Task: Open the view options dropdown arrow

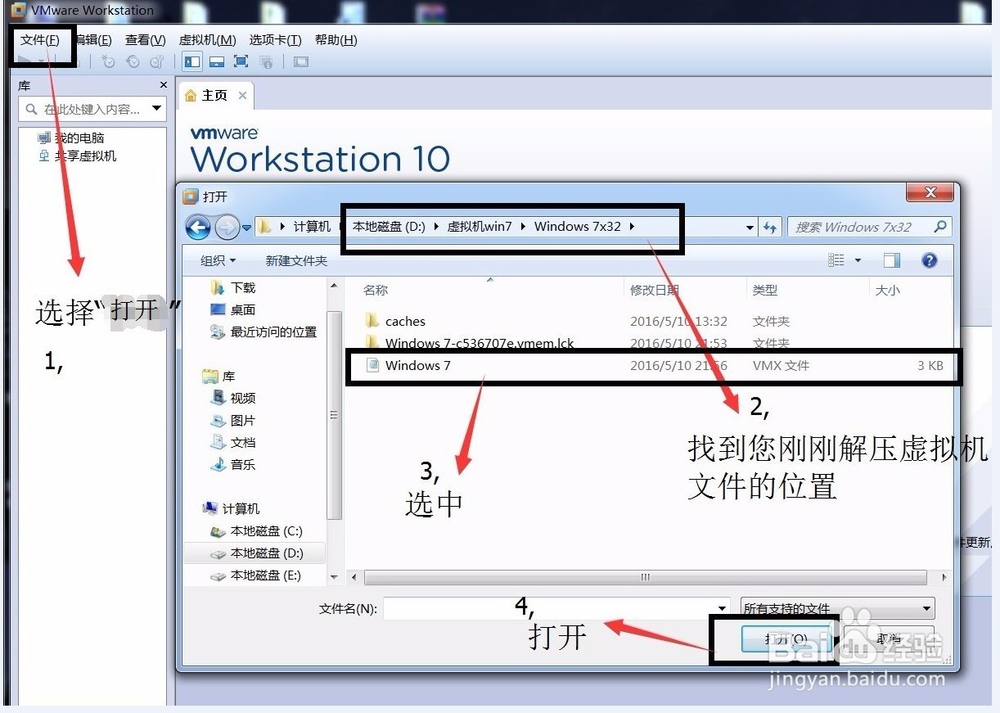Action: click(x=858, y=260)
